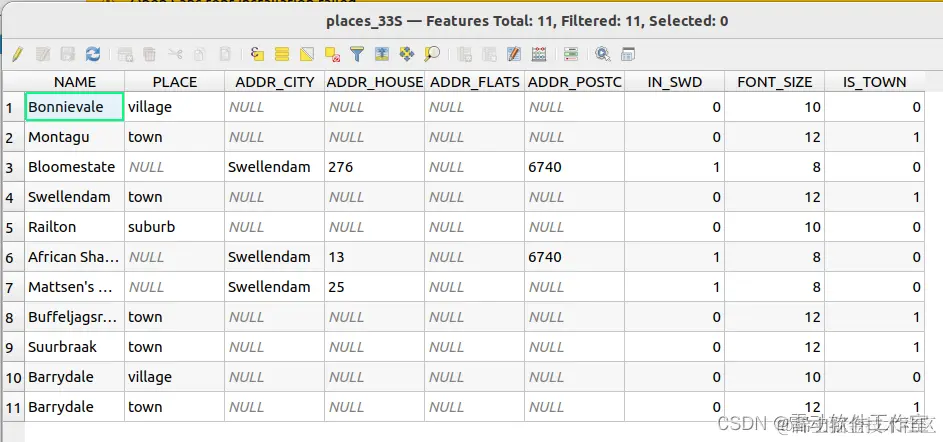
Task: Click the Cut scissors icon
Action: tap(175, 54)
